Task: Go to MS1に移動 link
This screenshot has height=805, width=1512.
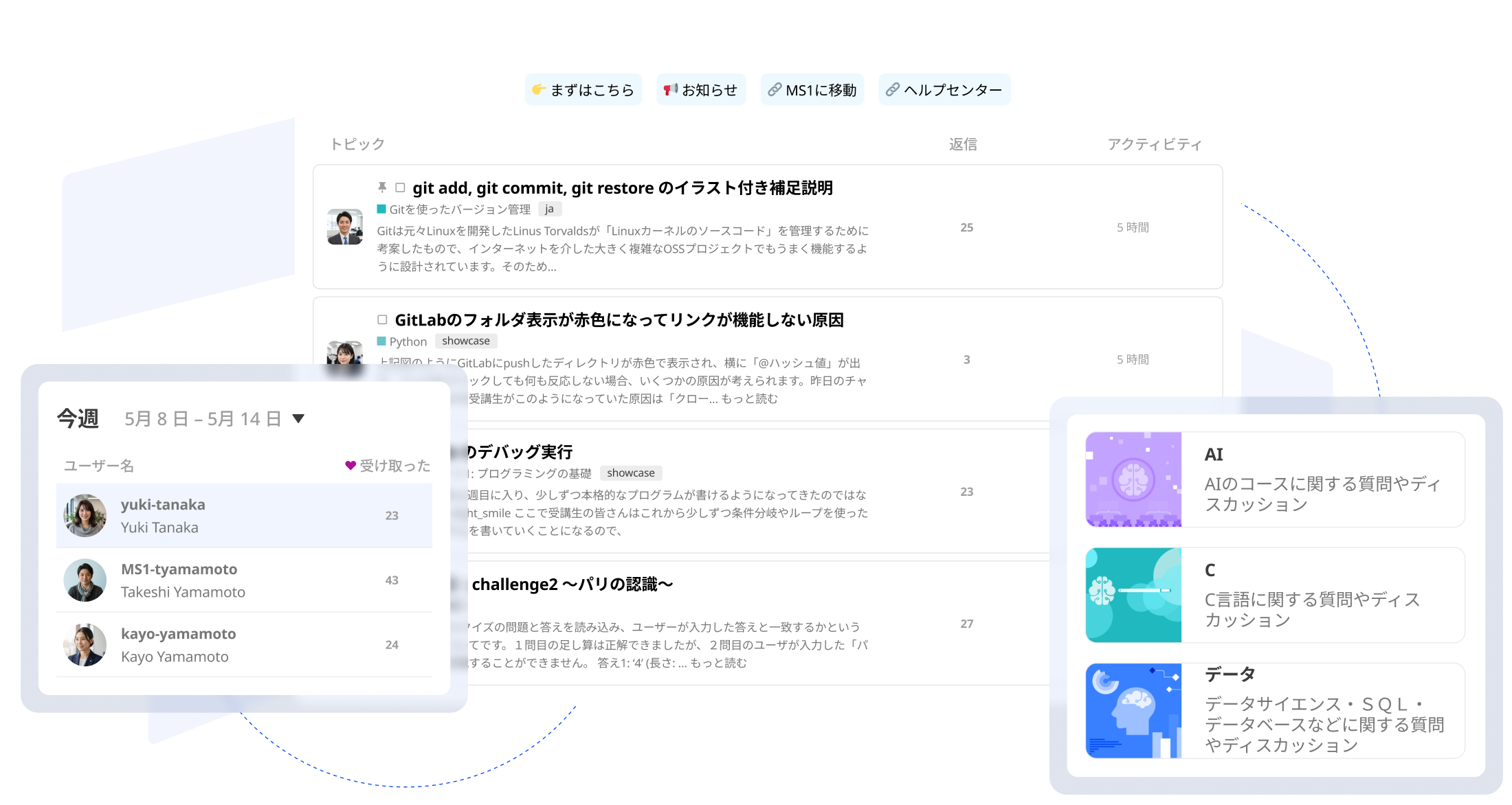Action: coord(812,90)
